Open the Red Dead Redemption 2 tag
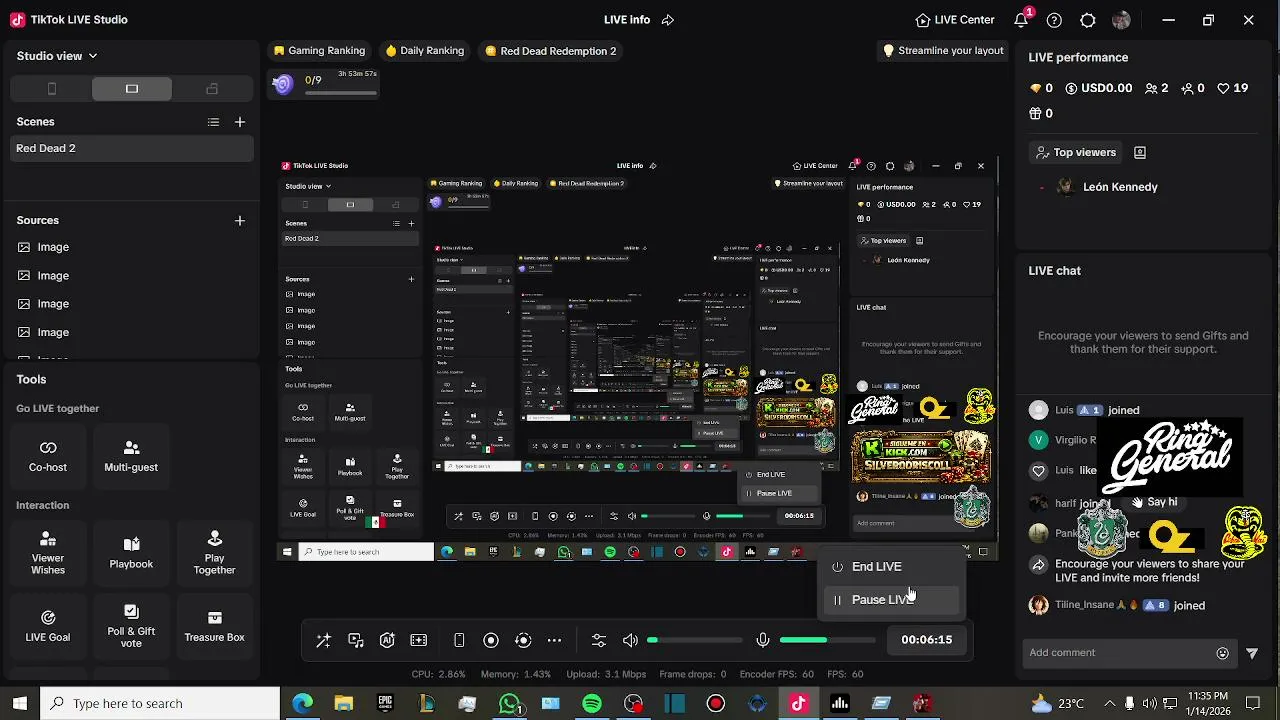1280x720 pixels. [x=551, y=51]
